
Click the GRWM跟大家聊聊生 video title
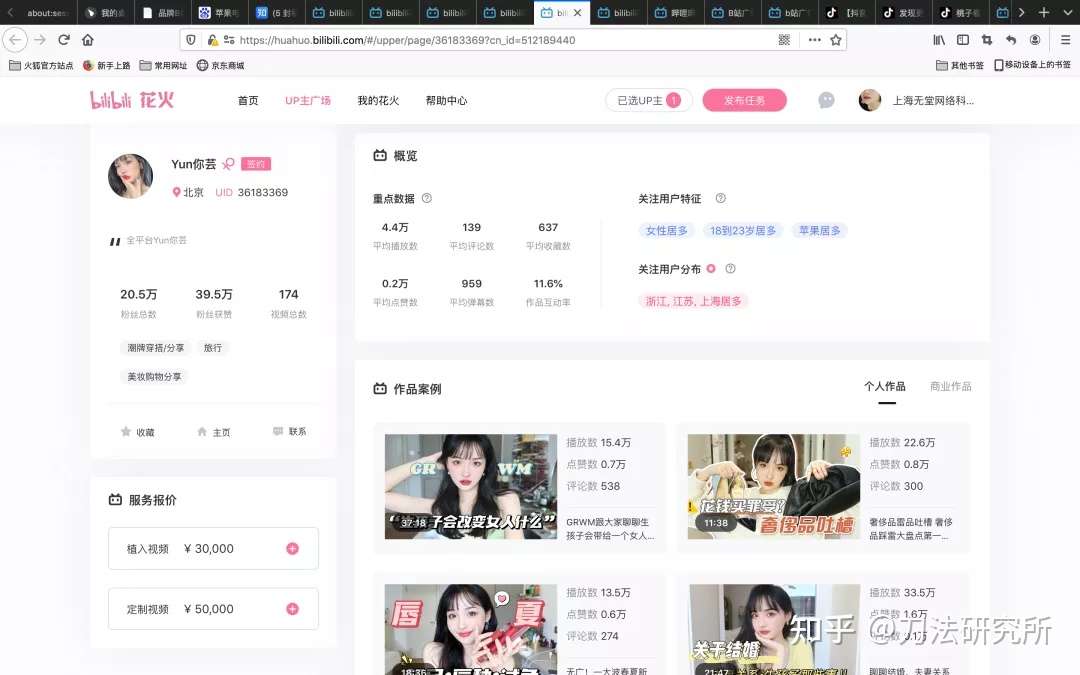click(x=610, y=528)
